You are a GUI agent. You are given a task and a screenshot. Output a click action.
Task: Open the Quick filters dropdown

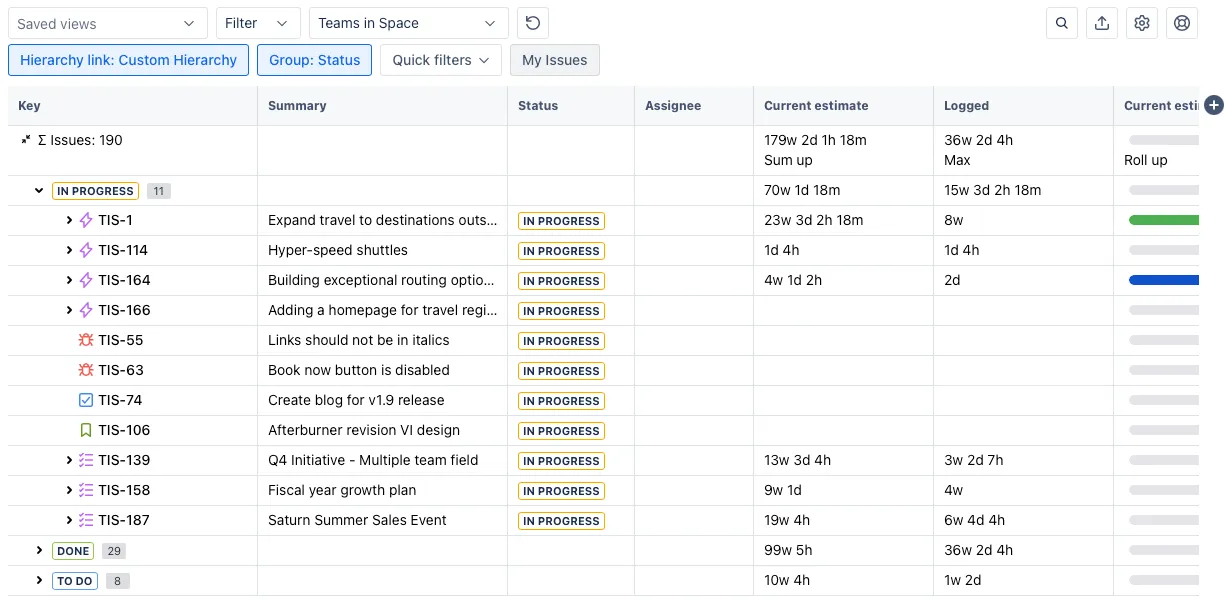(441, 60)
